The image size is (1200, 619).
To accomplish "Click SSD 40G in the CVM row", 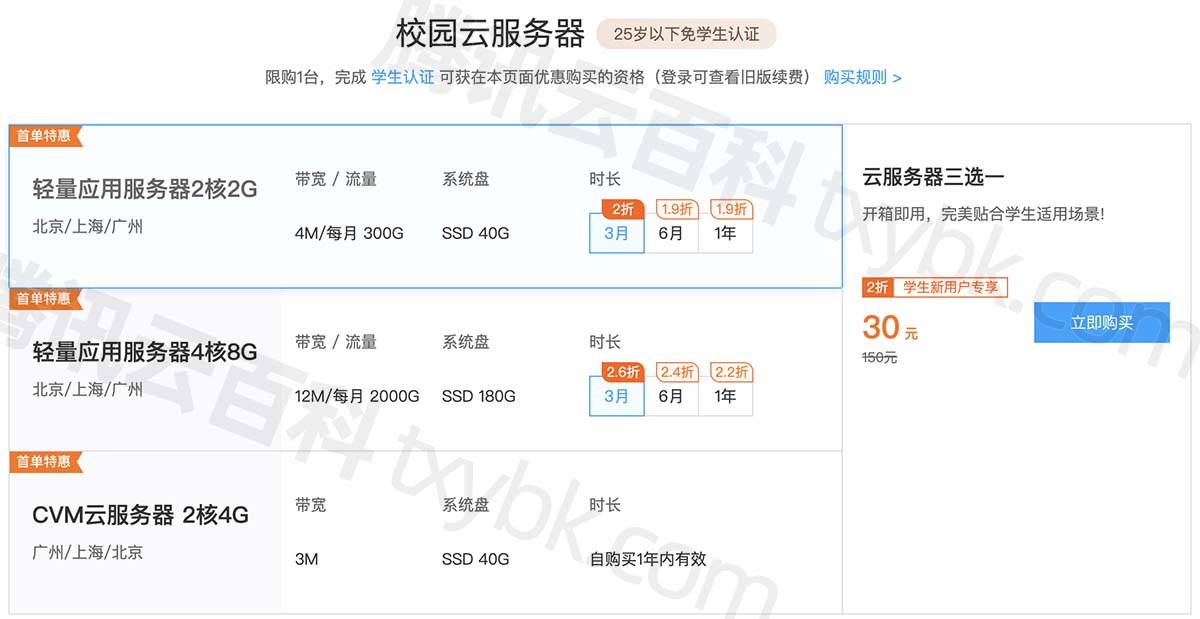I will tap(475, 559).
